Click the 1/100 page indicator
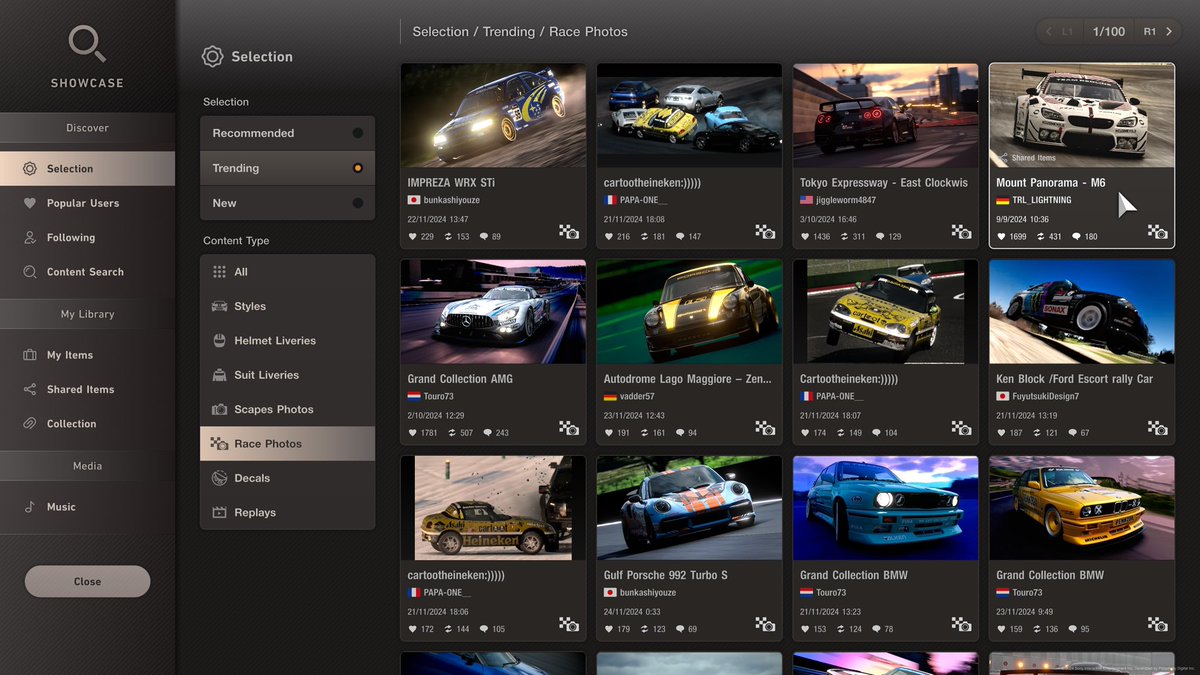1200x675 pixels. (1109, 32)
